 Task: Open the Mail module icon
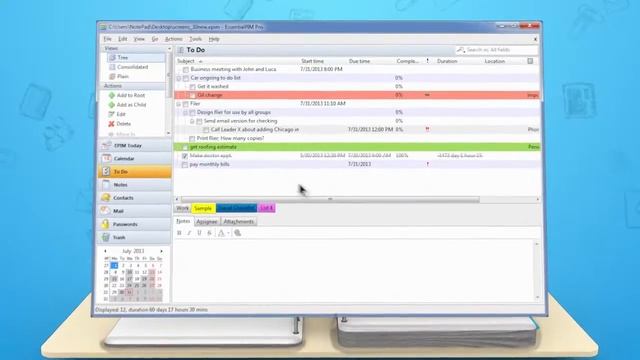click(106, 211)
